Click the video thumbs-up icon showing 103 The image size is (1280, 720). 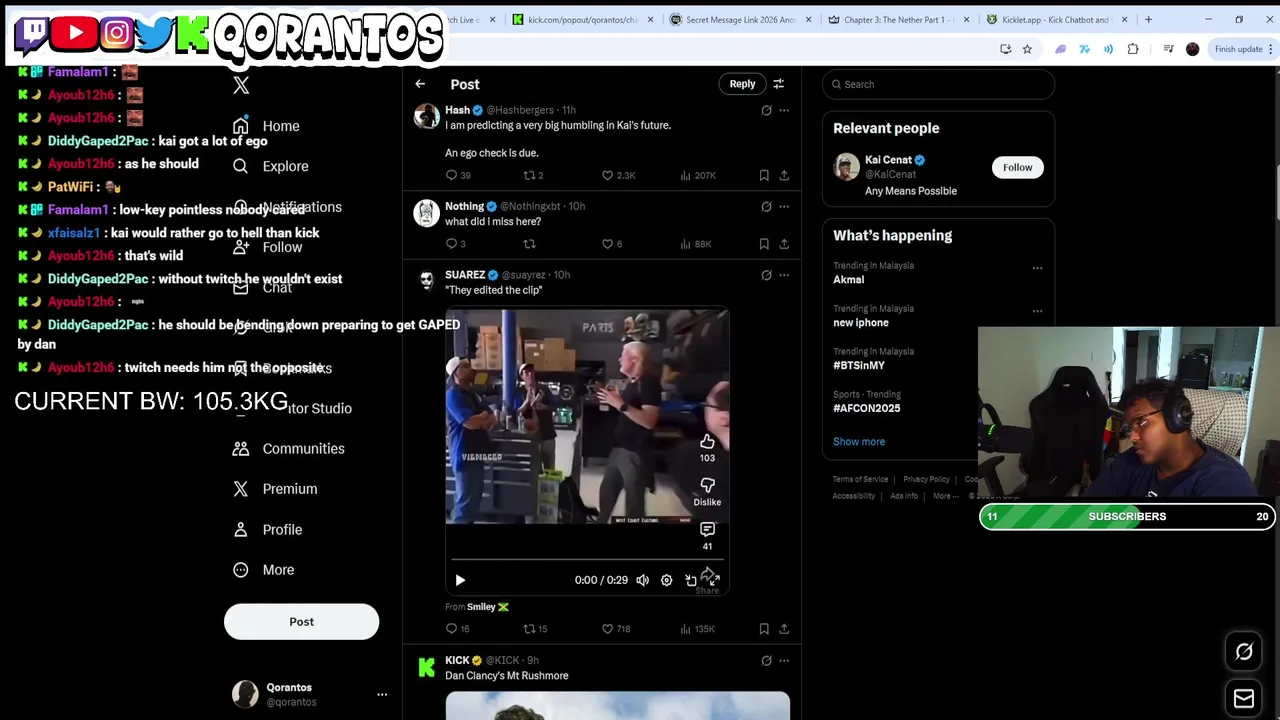tap(707, 442)
